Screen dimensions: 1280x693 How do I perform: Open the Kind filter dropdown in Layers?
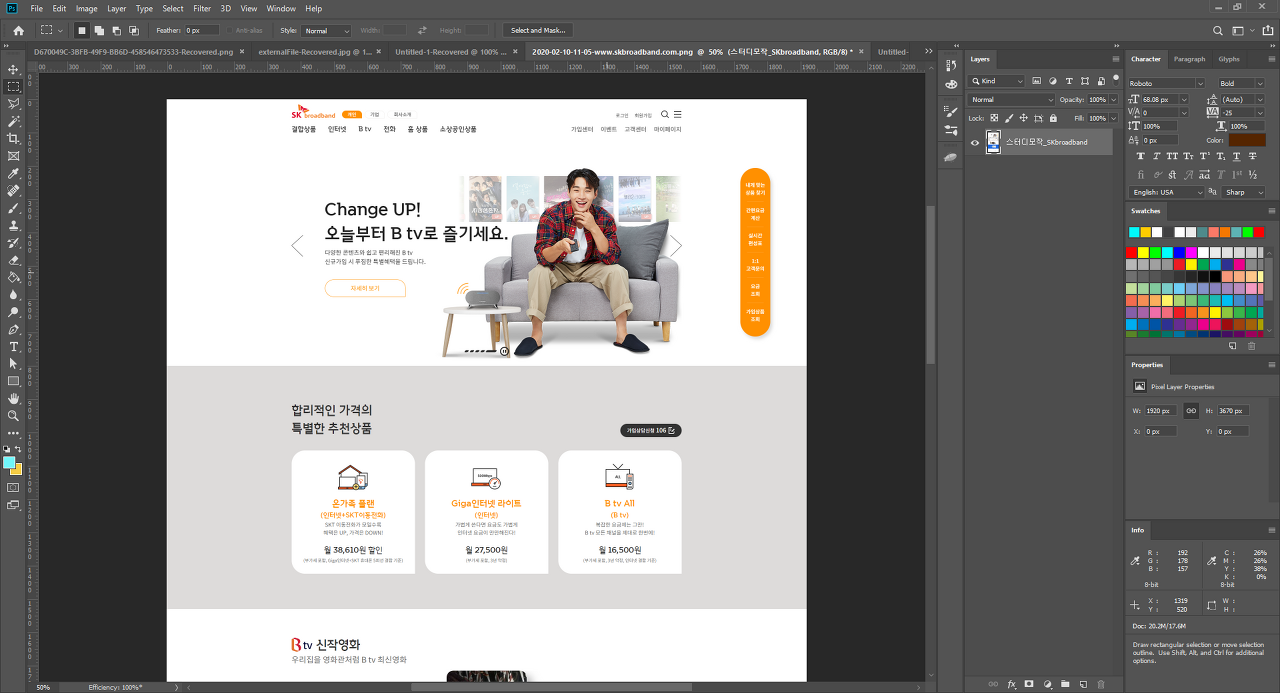pos(996,81)
